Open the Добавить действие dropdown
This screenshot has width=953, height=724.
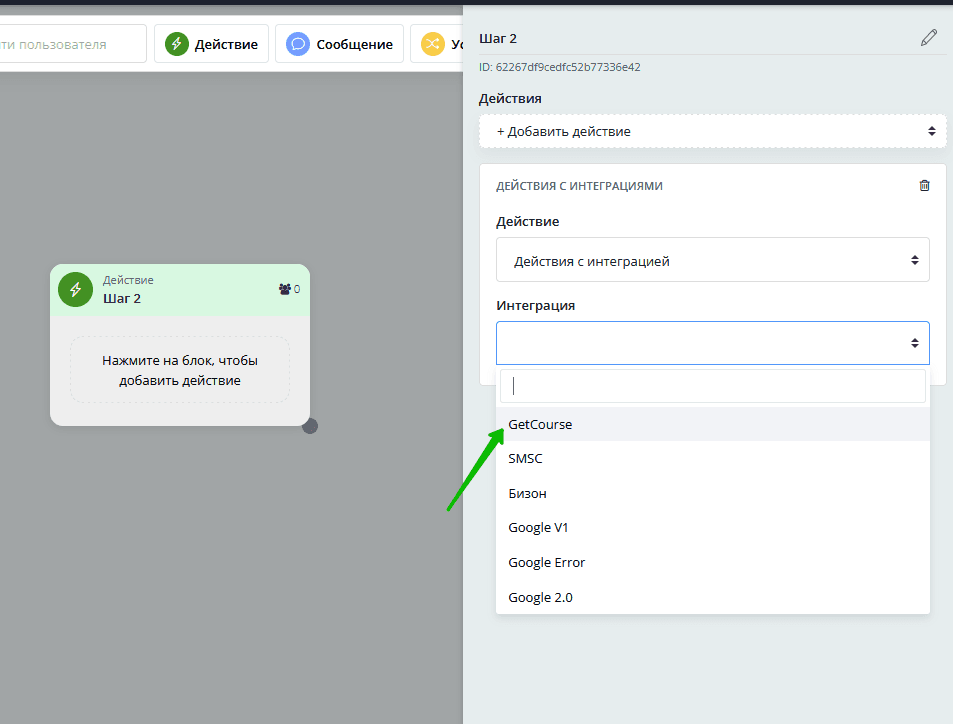pos(712,131)
